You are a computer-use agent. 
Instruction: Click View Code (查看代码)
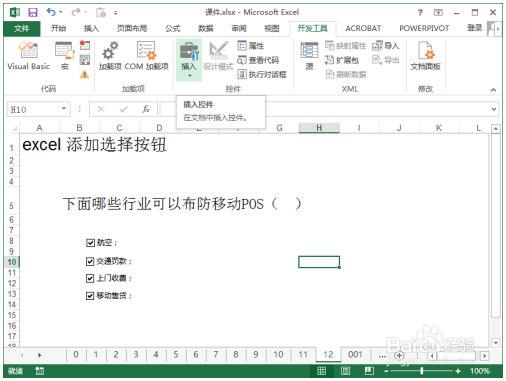coord(258,60)
